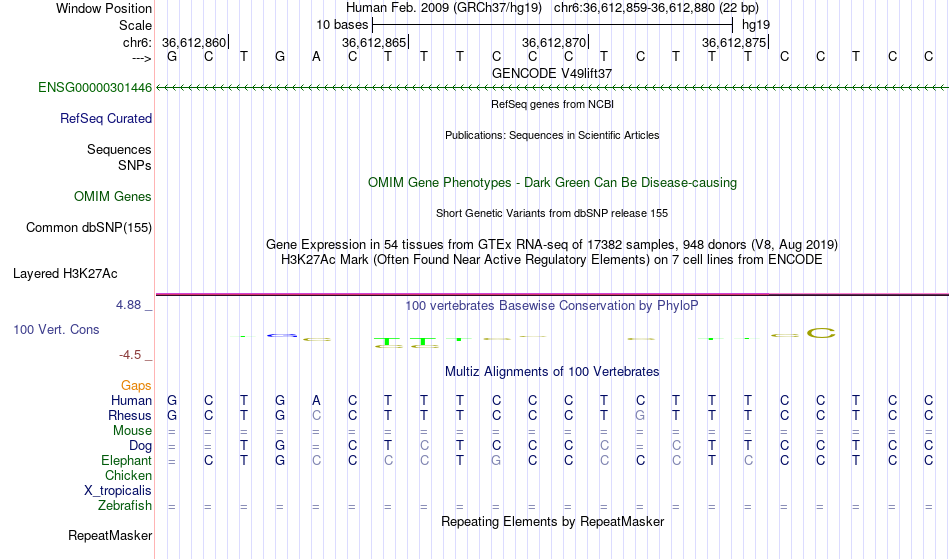Image resolution: width=950 pixels, height=559 pixels.
Task: Click the Scale label
Action: coord(135,25)
